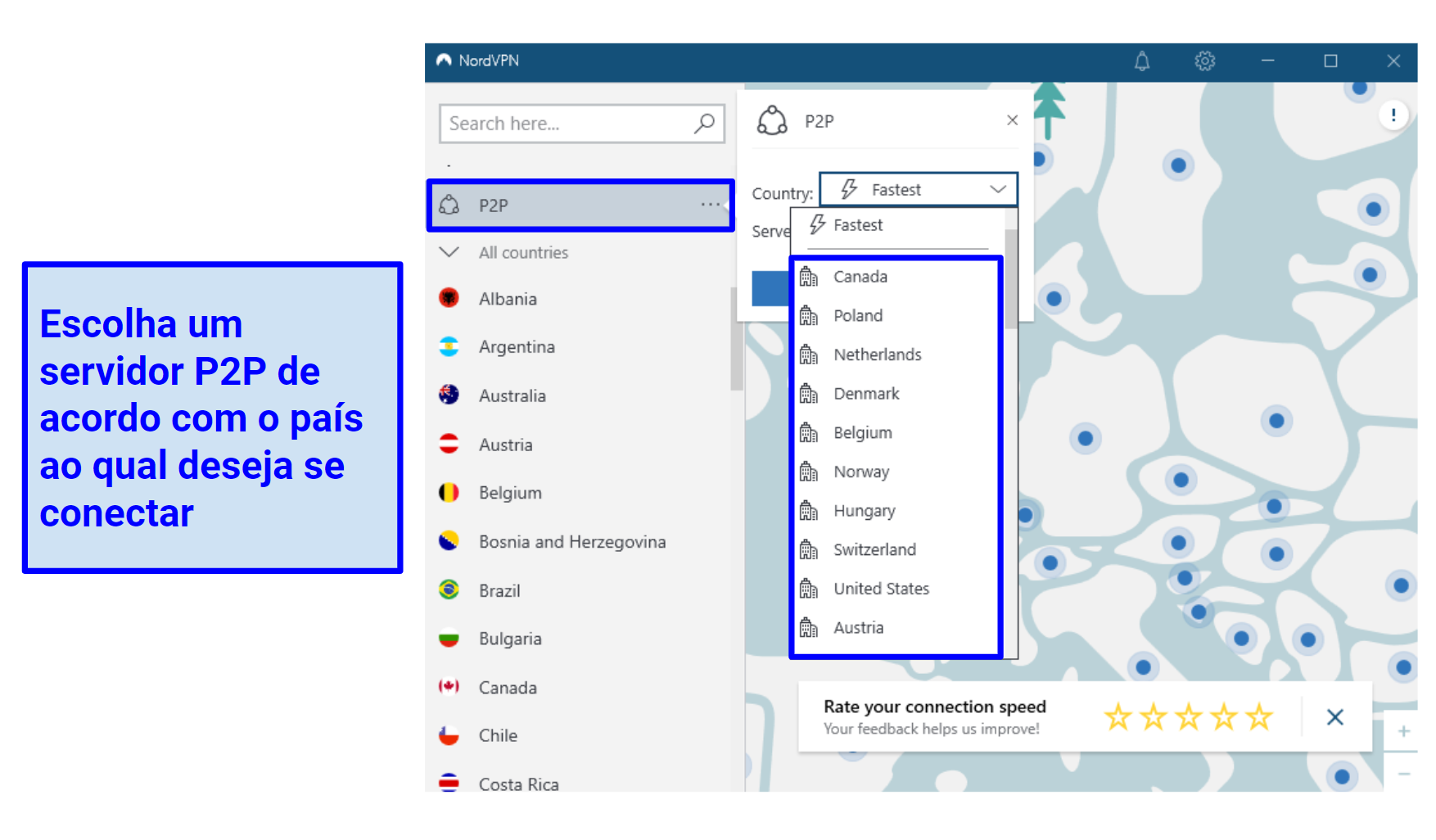Click the map server pin near top right corner
1436x840 pixels.
tap(1360, 87)
